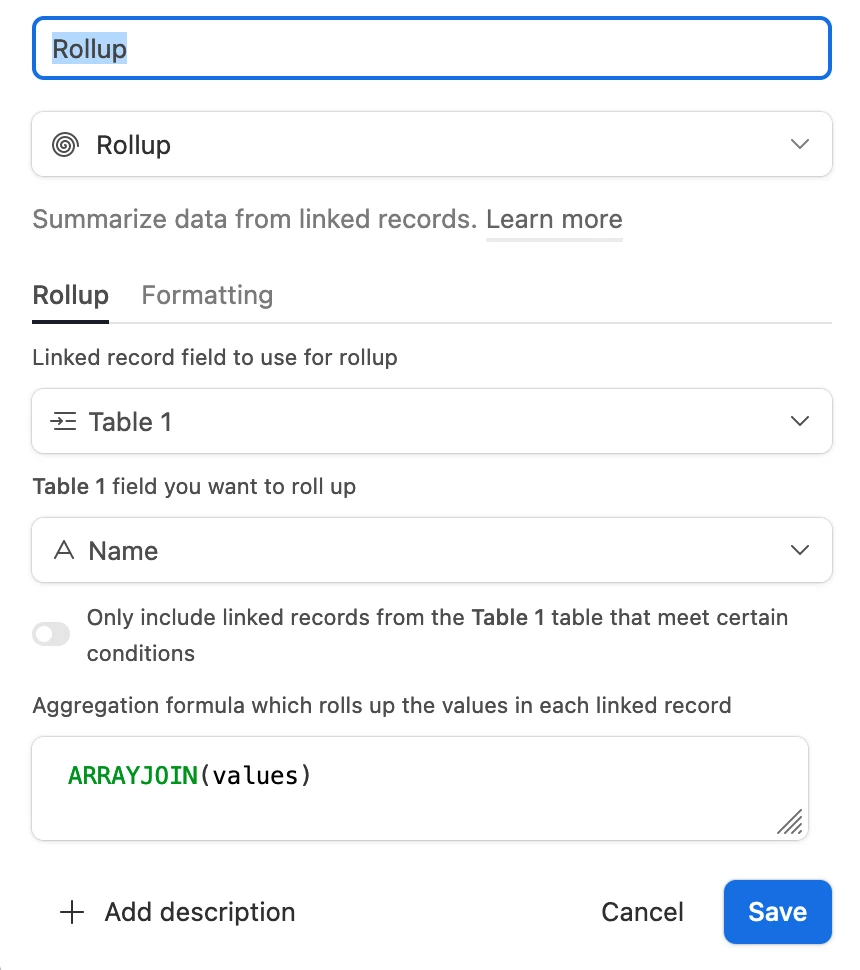Open the Table 1 linked field dropdown

pyautogui.click(x=432, y=421)
